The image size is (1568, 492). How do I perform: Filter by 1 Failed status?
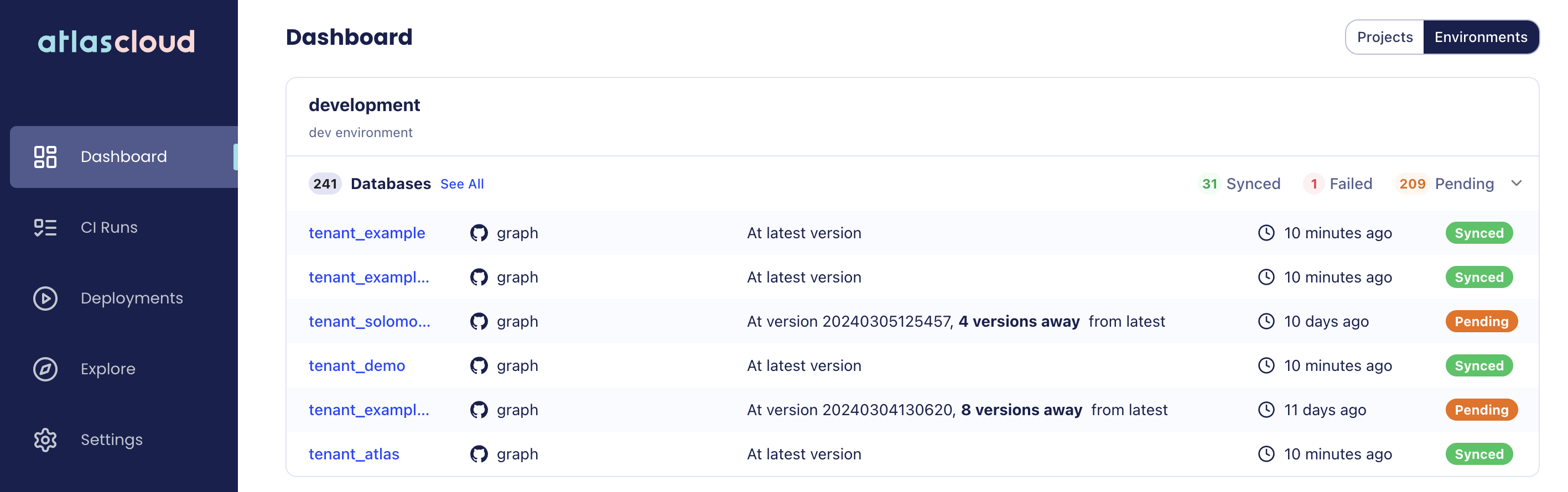(x=1338, y=184)
